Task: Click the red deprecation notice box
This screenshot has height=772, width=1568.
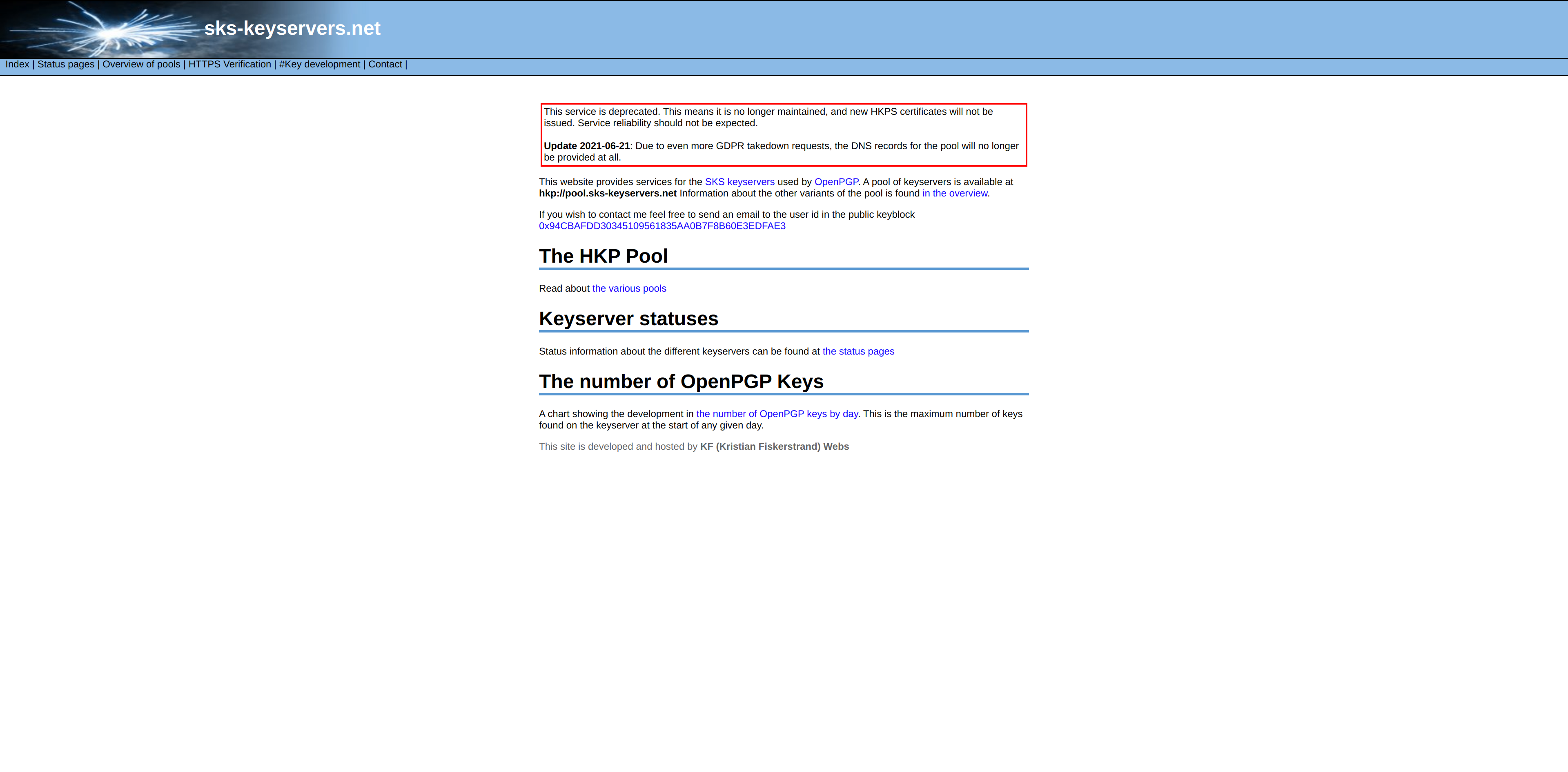Action: 784,134
